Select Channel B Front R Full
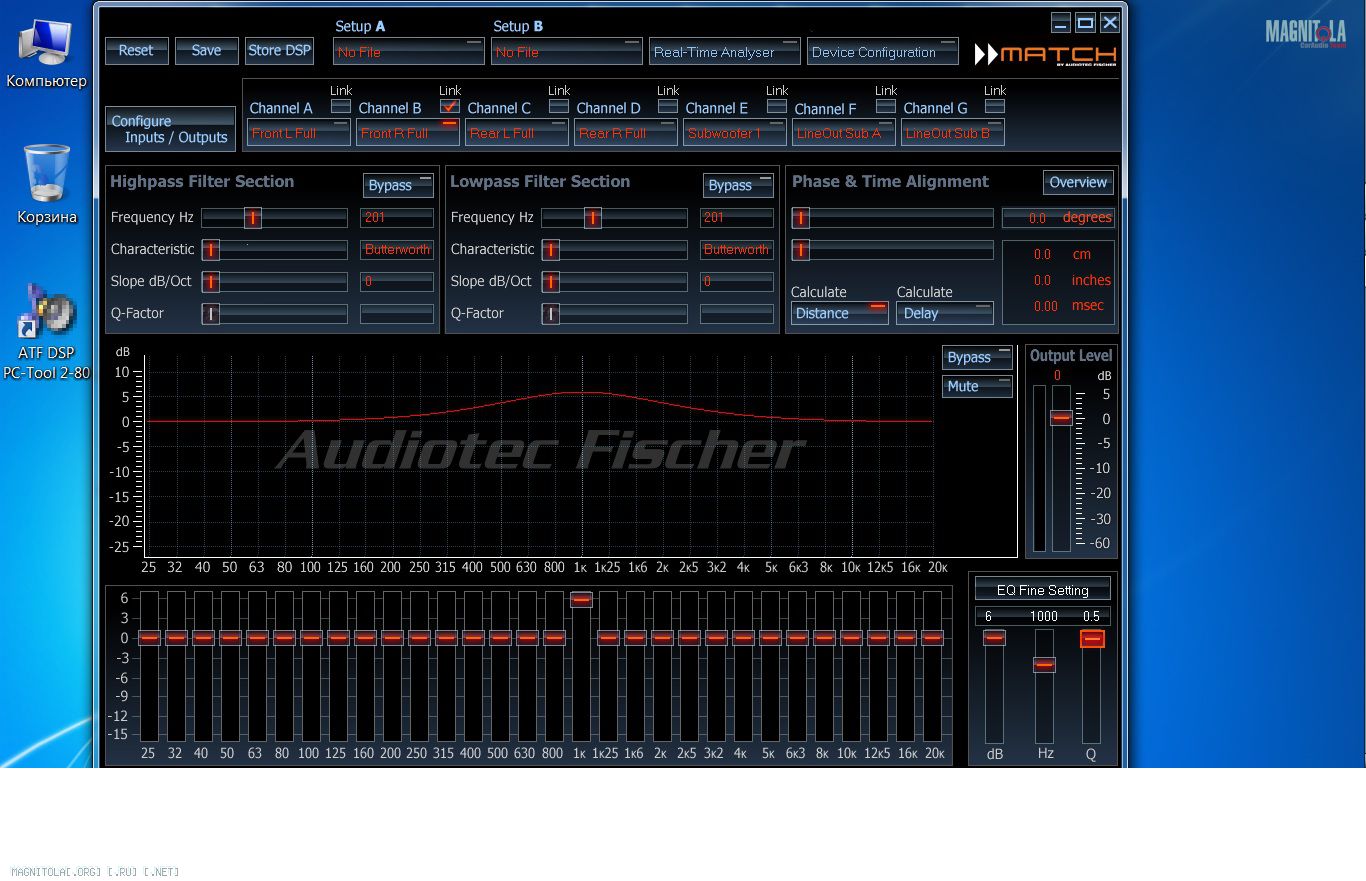 click(x=408, y=133)
